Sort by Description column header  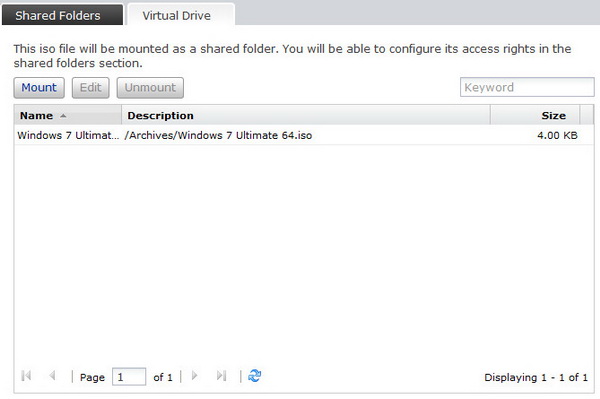(x=306, y=116)
